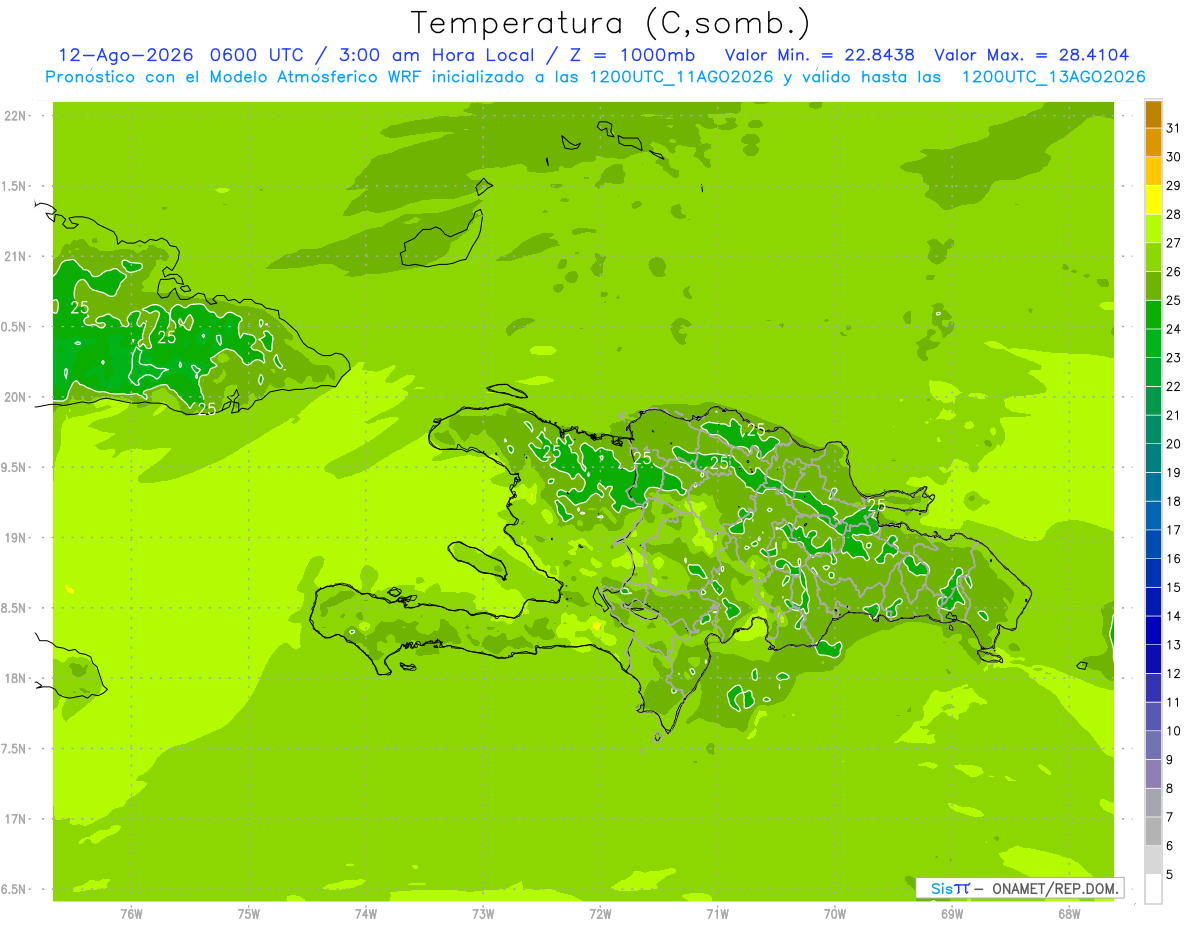The image size is (1200, 927).
Task: Click the Valor Max. = 28.4104 text
Action: [1032, 55]
